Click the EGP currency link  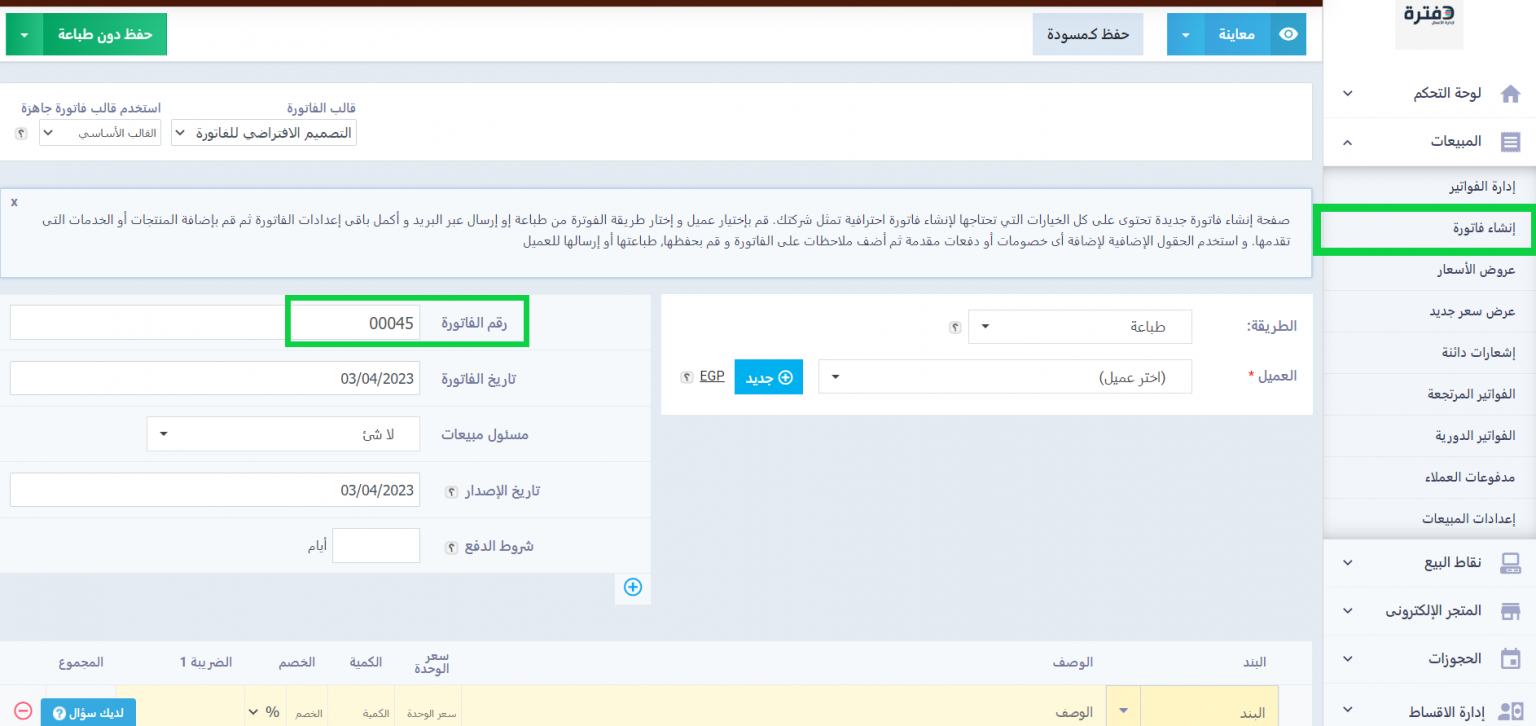tap(711, 377)
